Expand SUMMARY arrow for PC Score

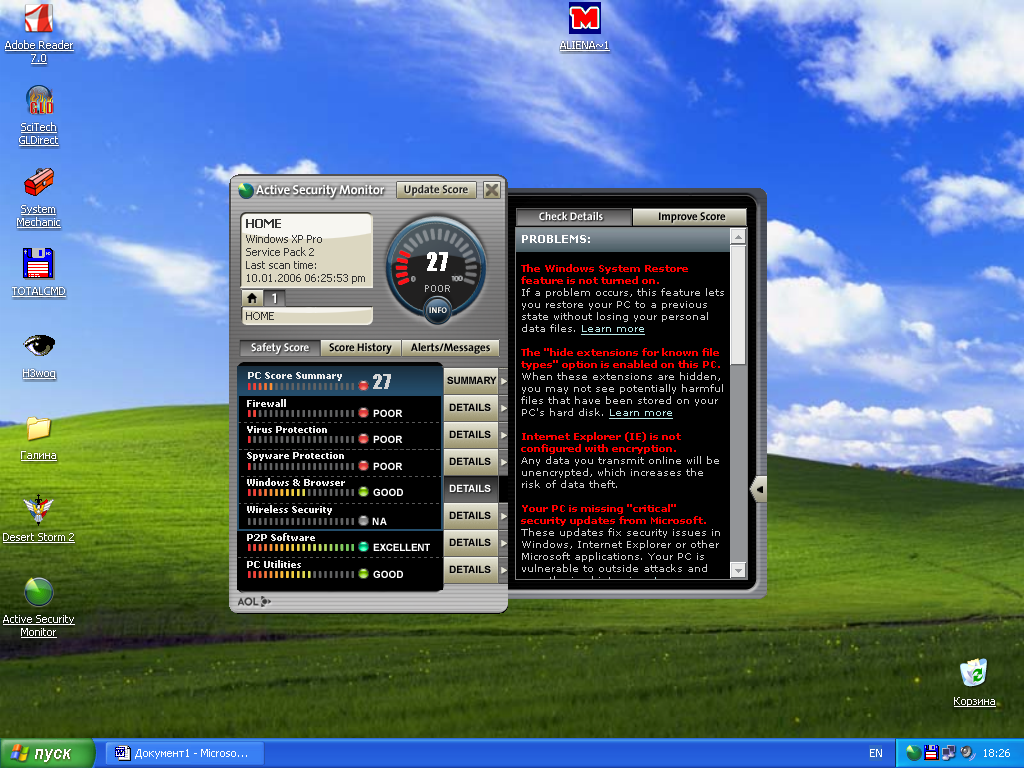coord(504,381)
